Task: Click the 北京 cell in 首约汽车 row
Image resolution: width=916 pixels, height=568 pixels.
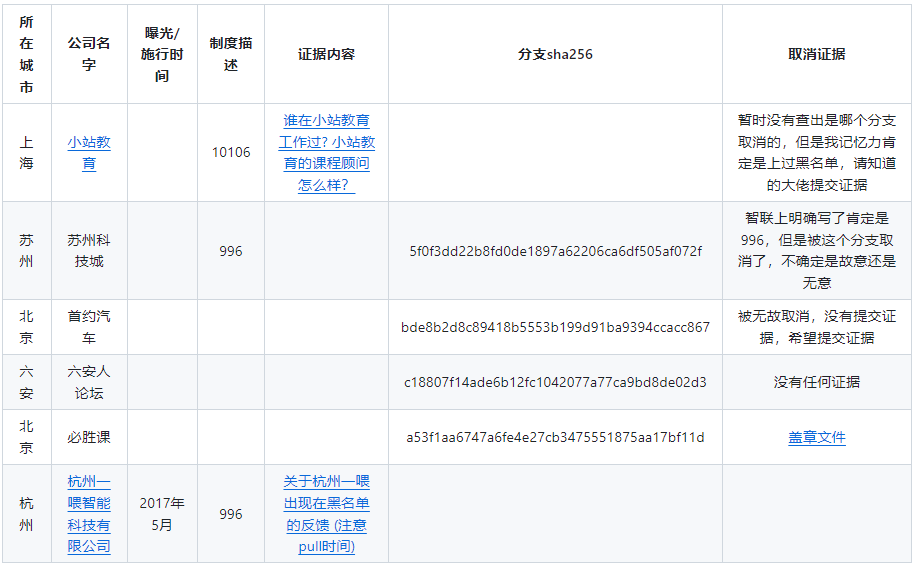Action: (26, 327)
